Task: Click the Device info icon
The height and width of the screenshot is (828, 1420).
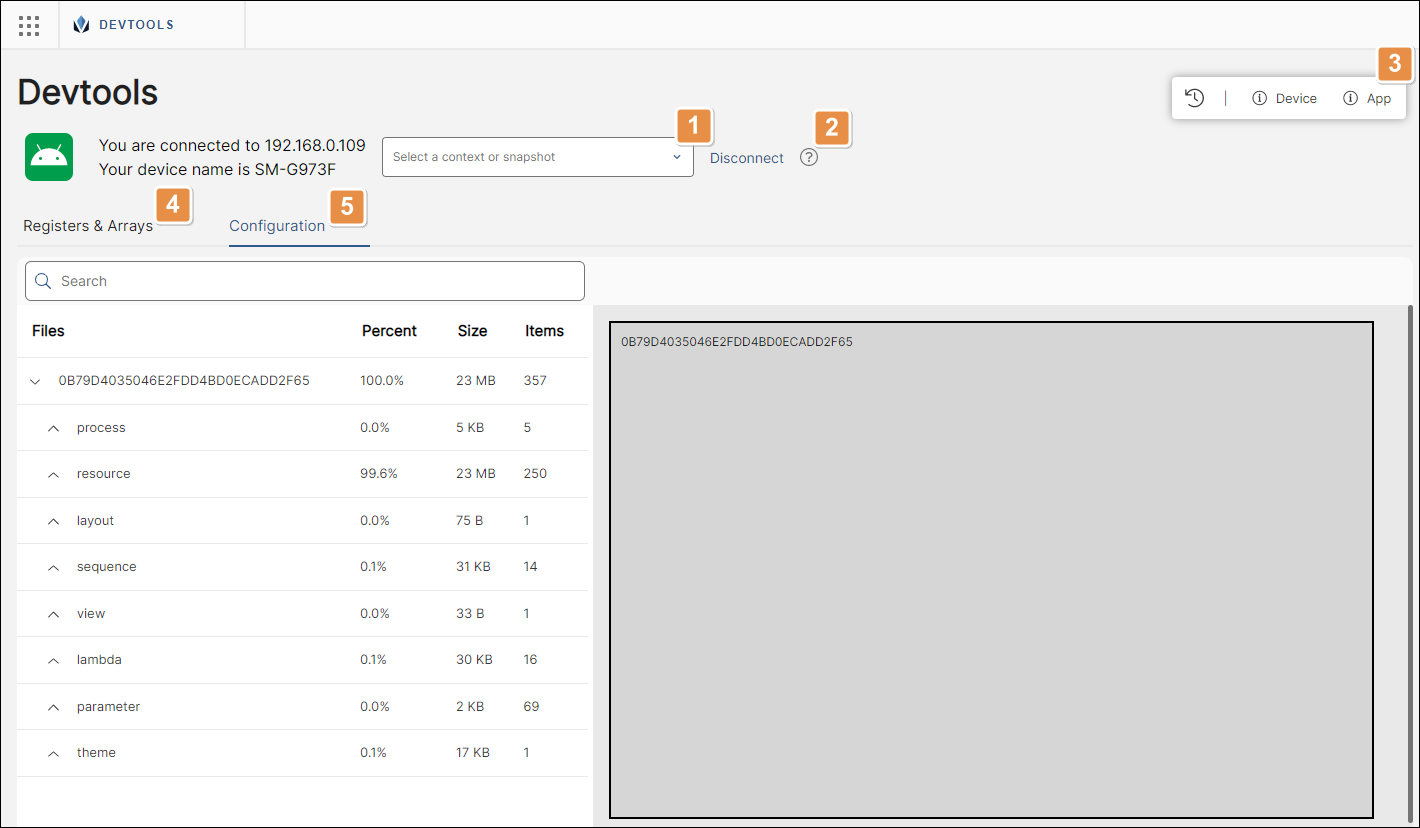Action: [x=1258, y=98]
